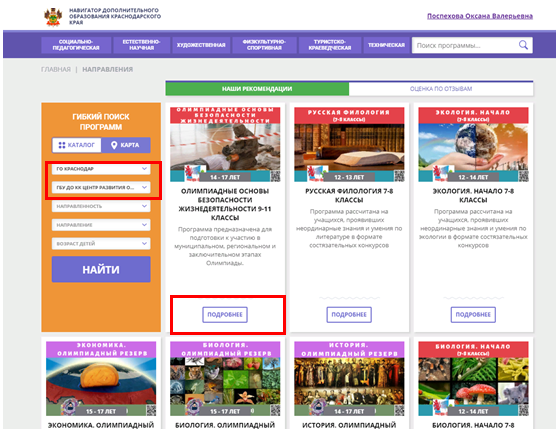Expand the ГО Краснодар municipality dropdown
The height and width of the screenshot is (433, 556).
pyautogui.click(x=101, y=169)
